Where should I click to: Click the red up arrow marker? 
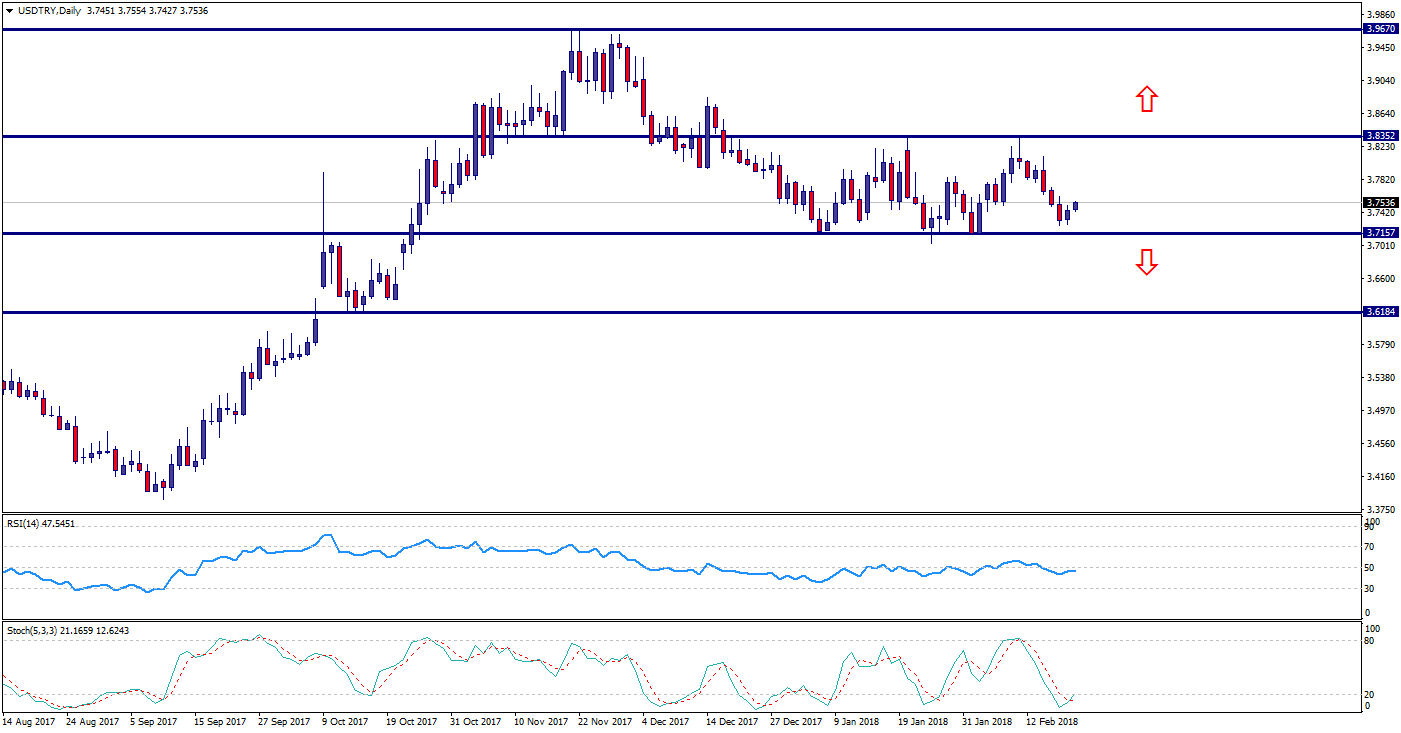[x=1146, y=98]
